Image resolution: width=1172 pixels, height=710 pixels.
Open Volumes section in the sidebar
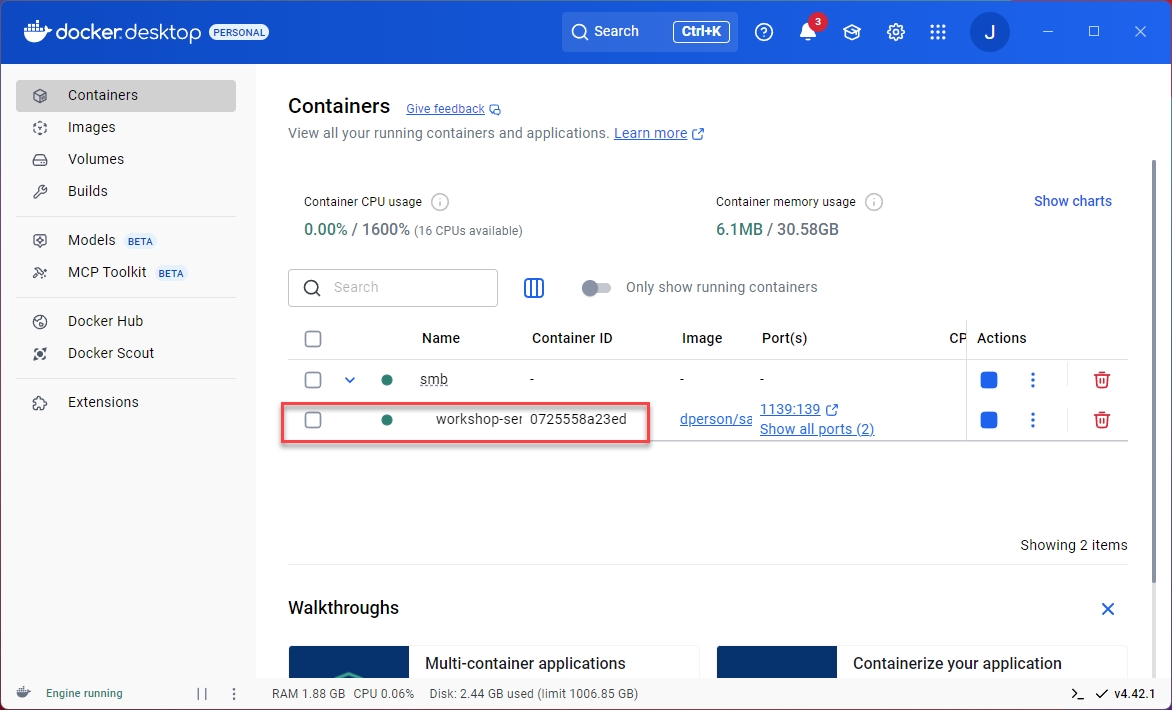tap(95, 159)
